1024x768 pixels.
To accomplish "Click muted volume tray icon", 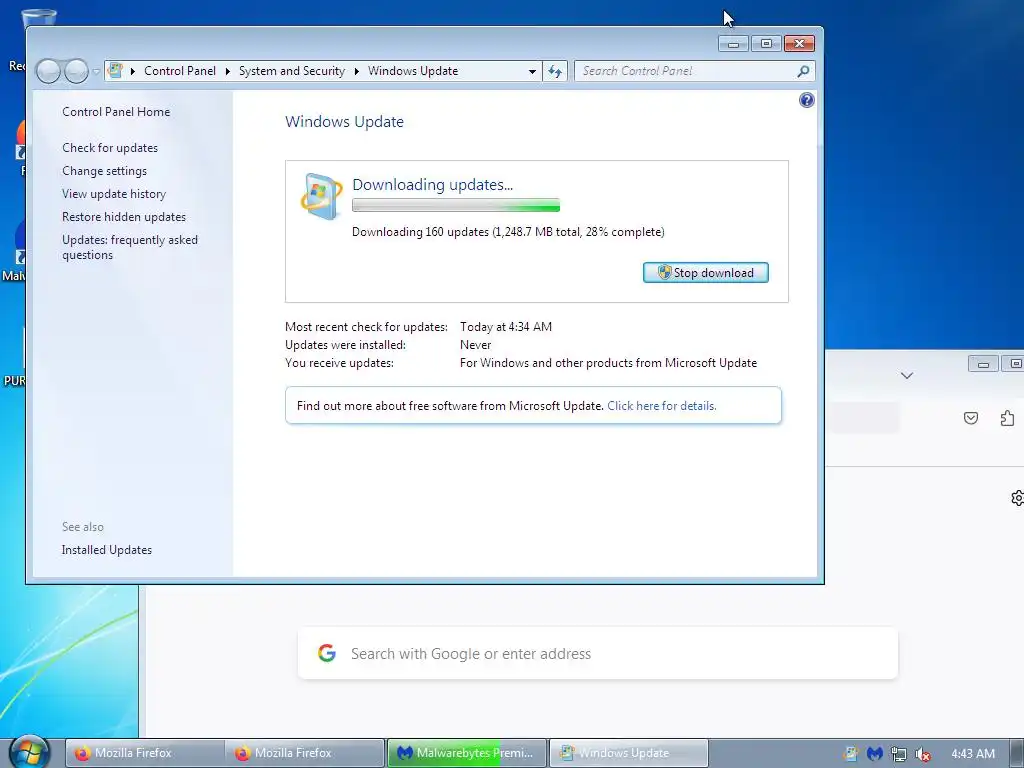I will click(x=923, y=754).
